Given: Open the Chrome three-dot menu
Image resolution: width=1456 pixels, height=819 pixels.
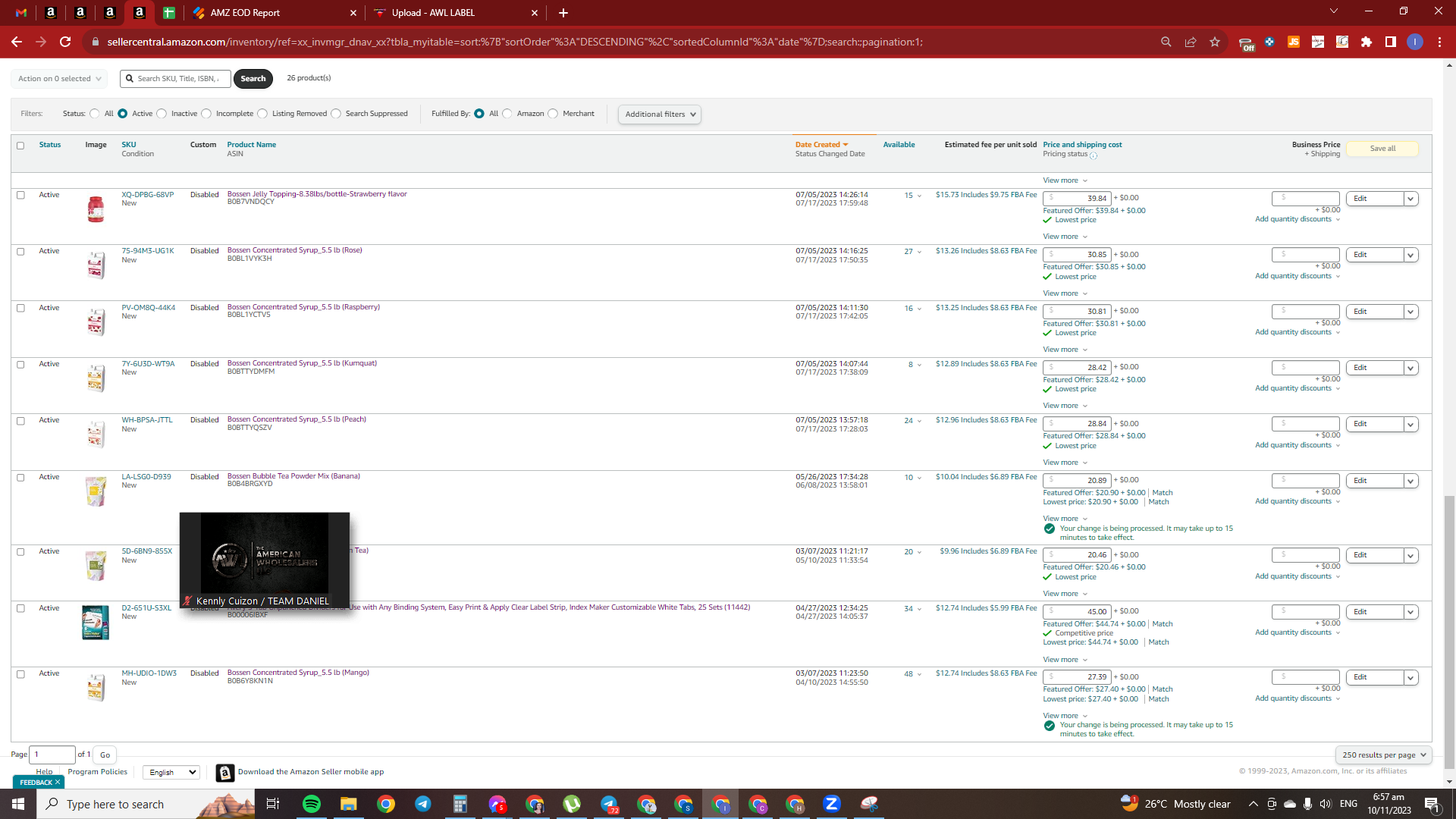Looking at the screenshot, I should [1439, 42].
